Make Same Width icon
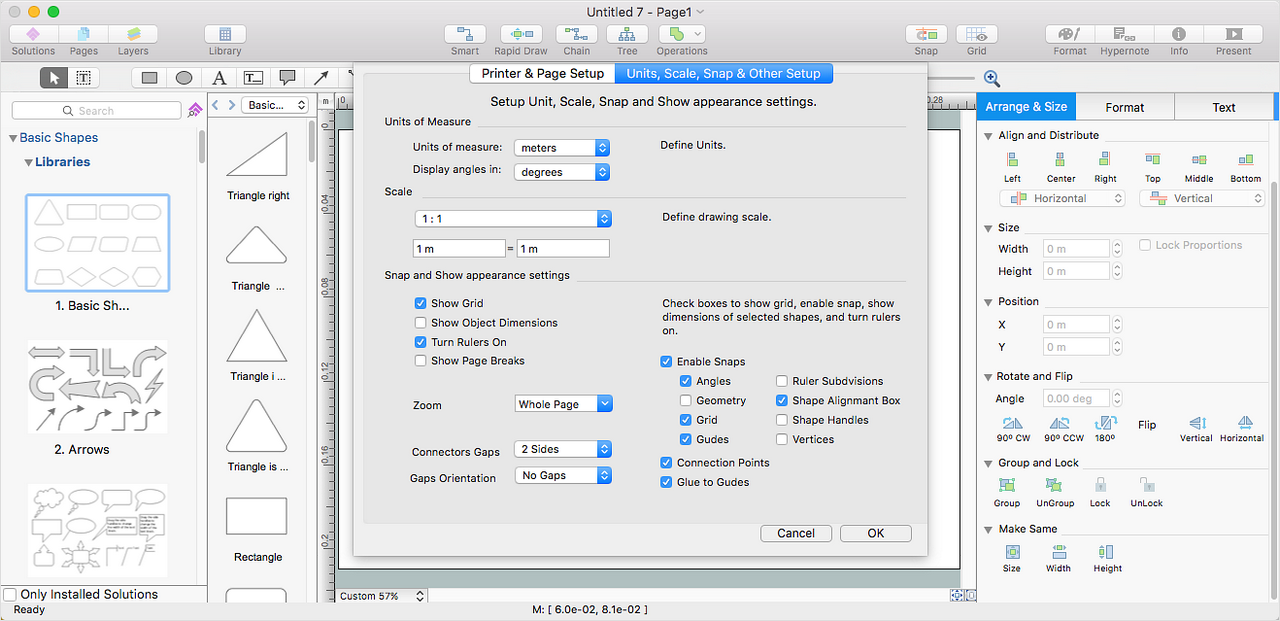This screenshot has height=621, width=1280. pyautogui.click(x=1058, y=551)
